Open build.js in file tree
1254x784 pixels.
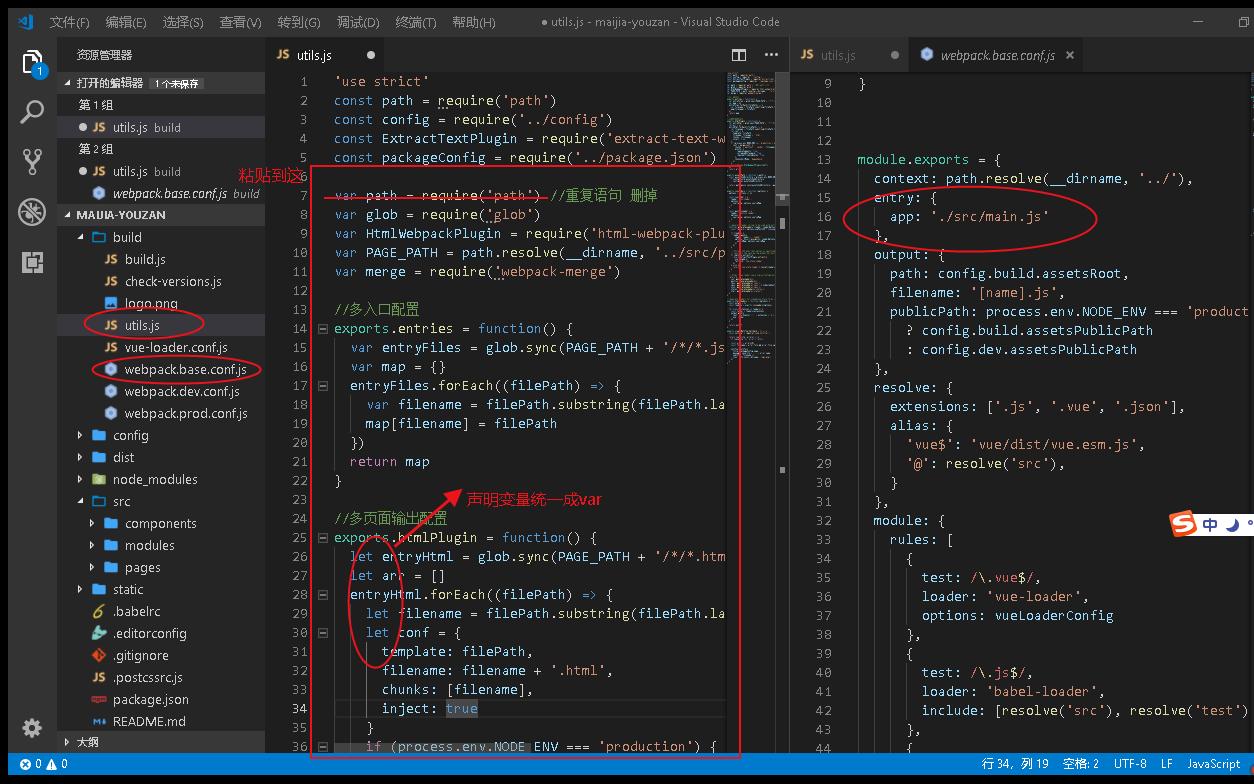click(160, 259)
